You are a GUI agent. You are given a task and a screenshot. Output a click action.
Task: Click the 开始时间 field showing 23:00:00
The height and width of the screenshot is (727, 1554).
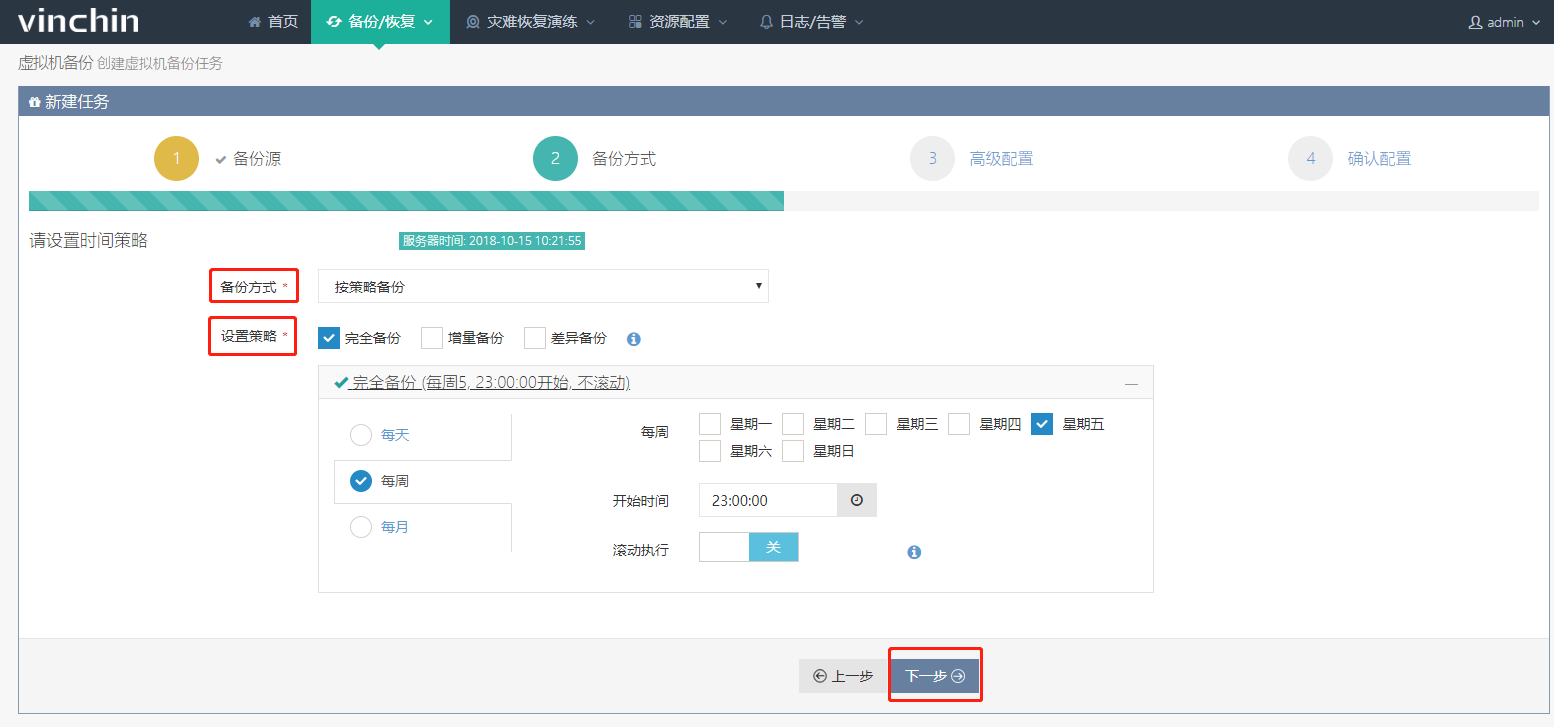click(x=768, y=500)
